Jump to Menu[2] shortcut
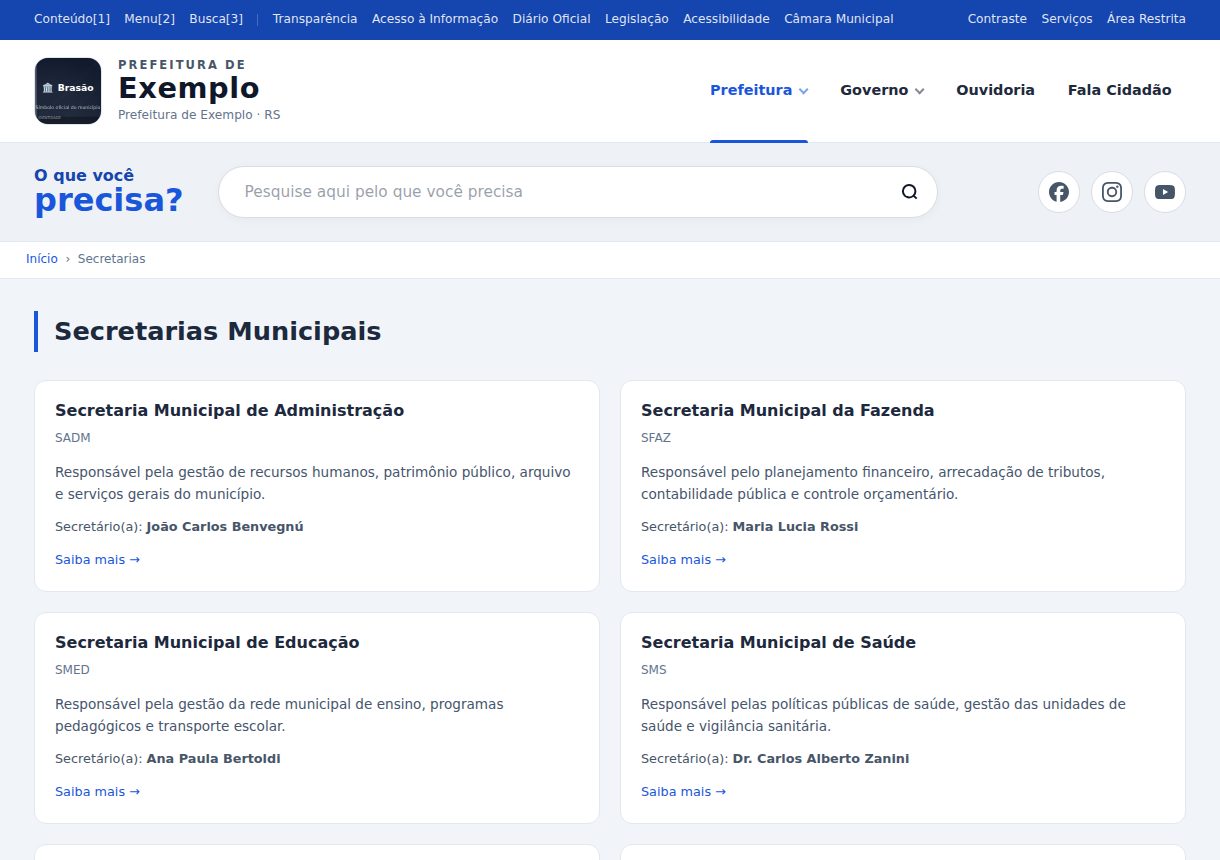Screen dimensions: 1220x860 pos(150,19)
